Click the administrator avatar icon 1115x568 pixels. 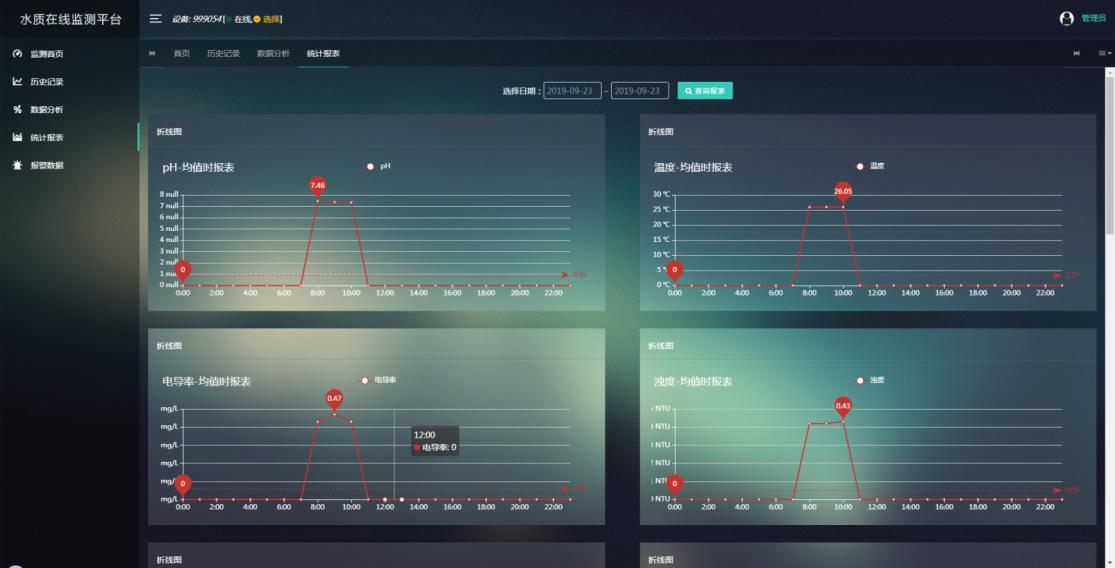[x=1065, y=19]
